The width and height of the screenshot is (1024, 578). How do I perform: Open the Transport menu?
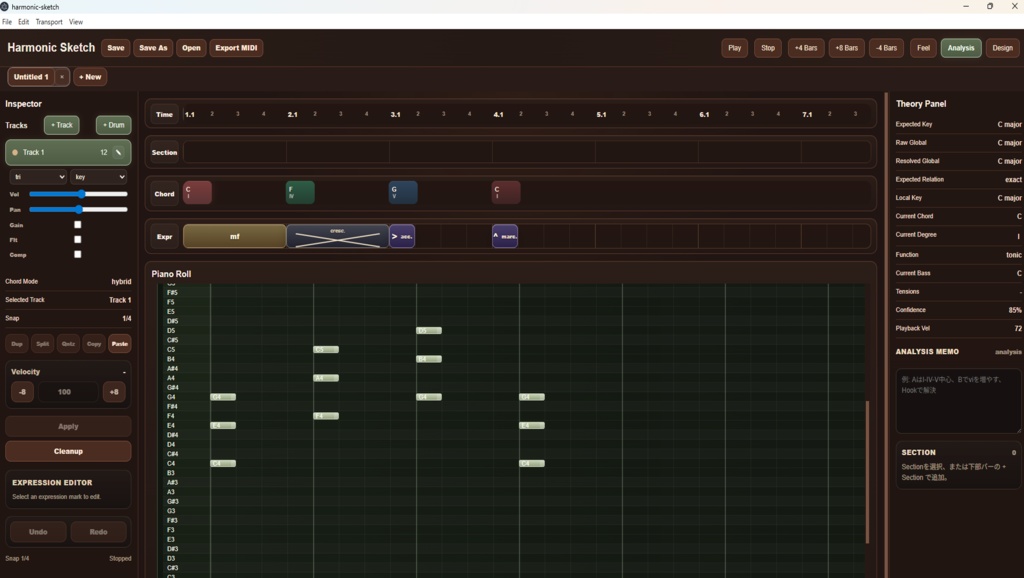[49, 22]
